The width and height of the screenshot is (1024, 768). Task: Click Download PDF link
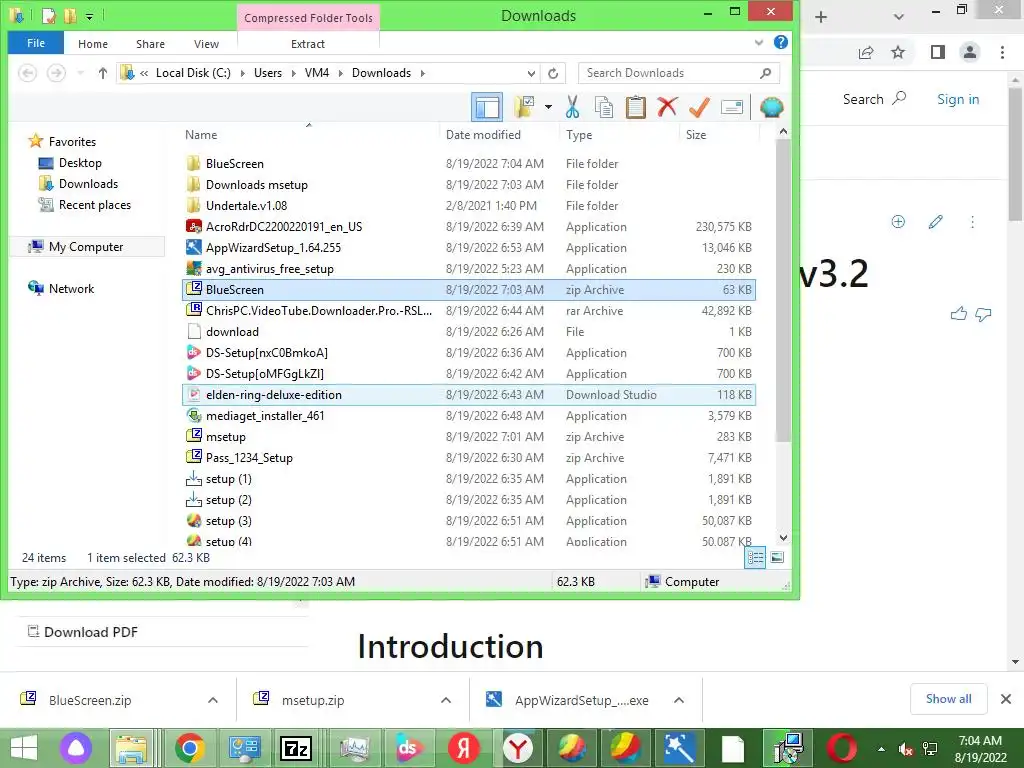tap(83, 632)
